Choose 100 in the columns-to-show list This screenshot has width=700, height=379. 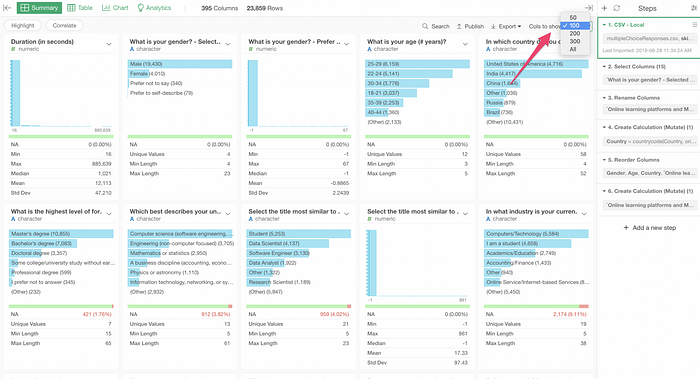click(575, 25)
